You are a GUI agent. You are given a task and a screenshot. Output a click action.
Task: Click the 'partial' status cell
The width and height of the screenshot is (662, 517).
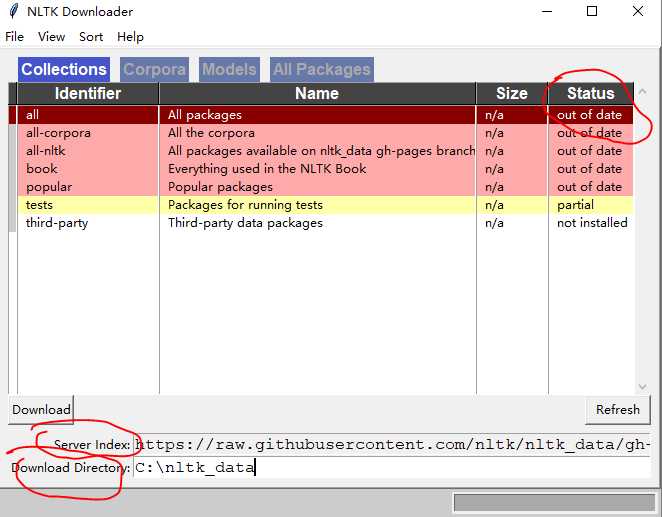[x=591, y=205]
